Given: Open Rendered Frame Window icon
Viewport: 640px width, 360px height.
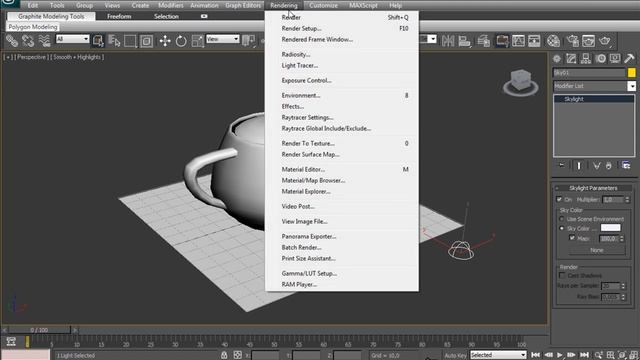Looking at the screenshot, I should (589, 41).
